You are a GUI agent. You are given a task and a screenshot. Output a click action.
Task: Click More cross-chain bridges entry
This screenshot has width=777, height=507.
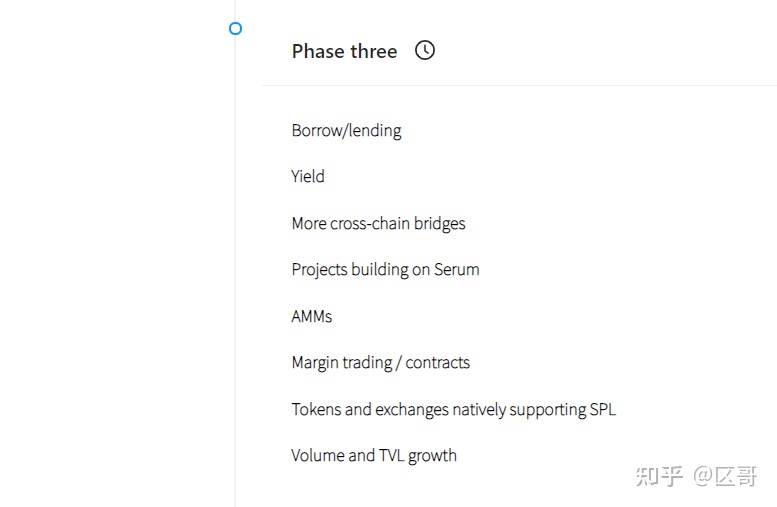click(379, 224)
